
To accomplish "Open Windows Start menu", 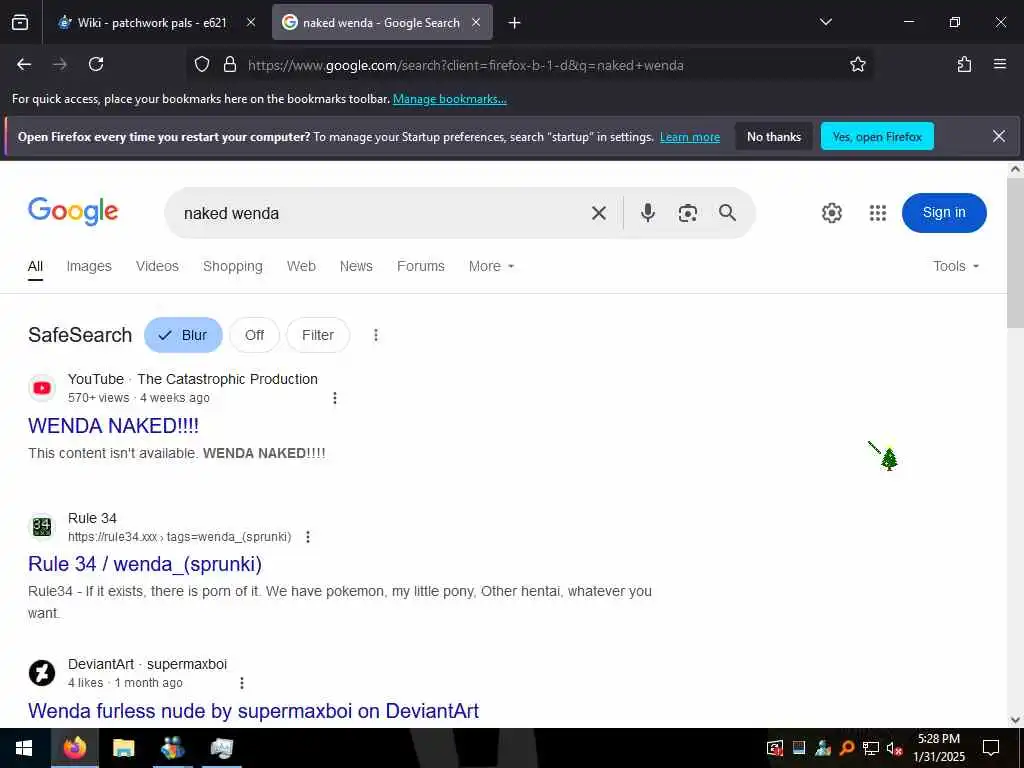I will tap(24, 748).
